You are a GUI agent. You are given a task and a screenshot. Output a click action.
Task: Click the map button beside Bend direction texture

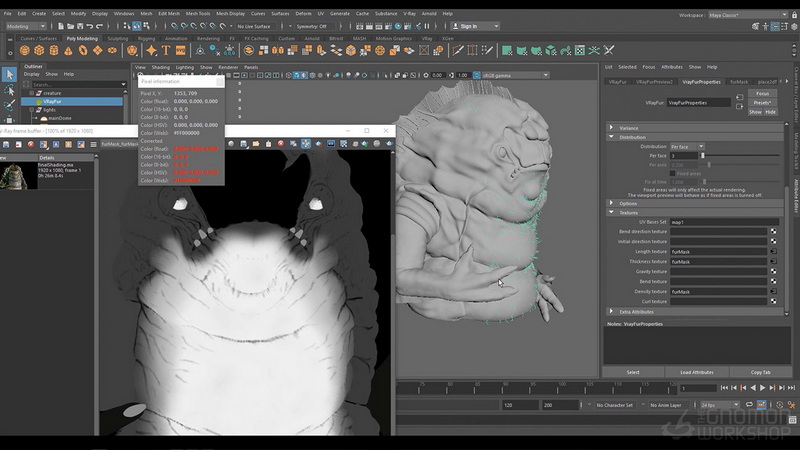(773, 232)
